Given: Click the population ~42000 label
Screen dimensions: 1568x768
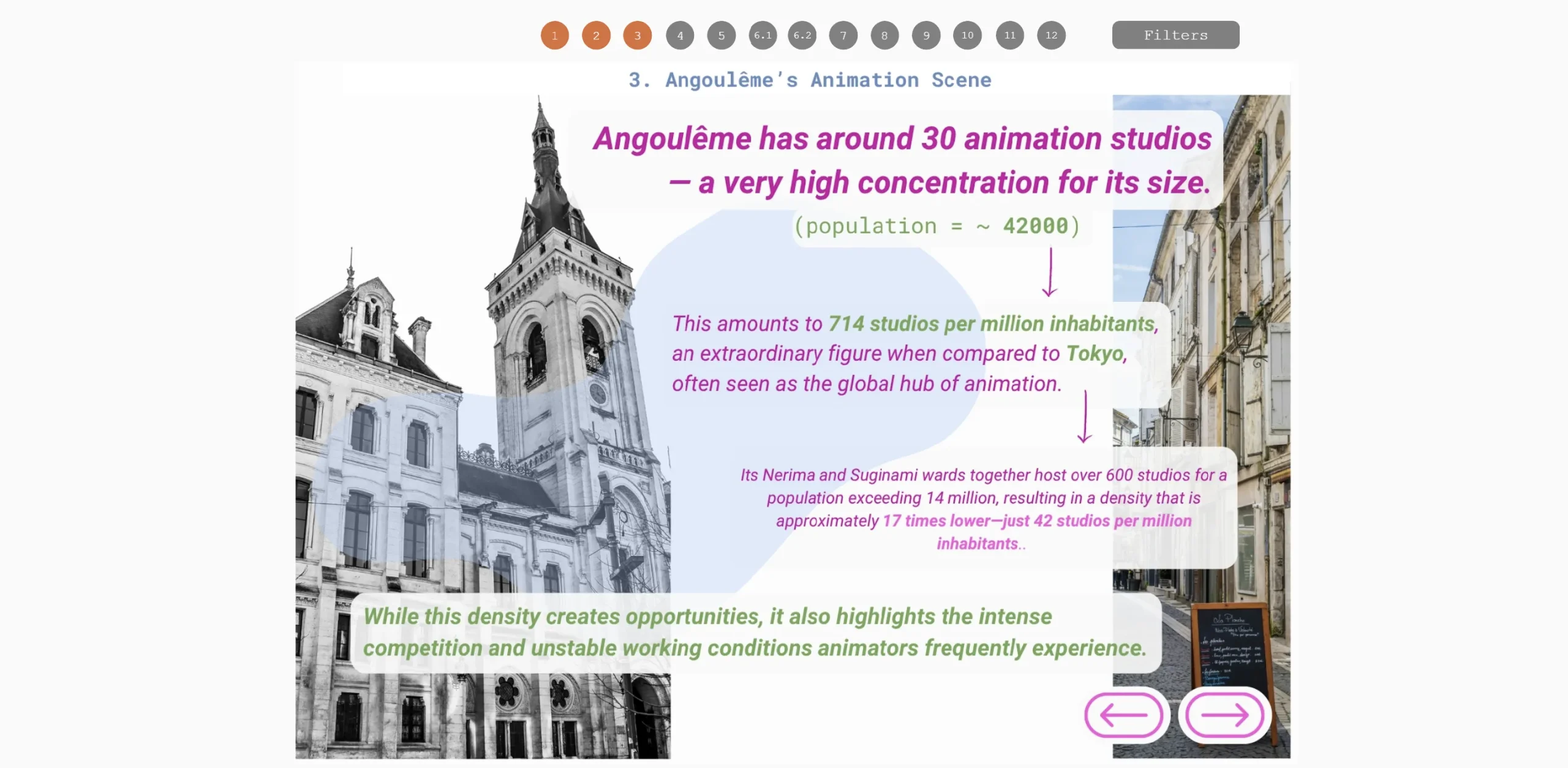Looking at the screenshot, I should pos(937,226).
